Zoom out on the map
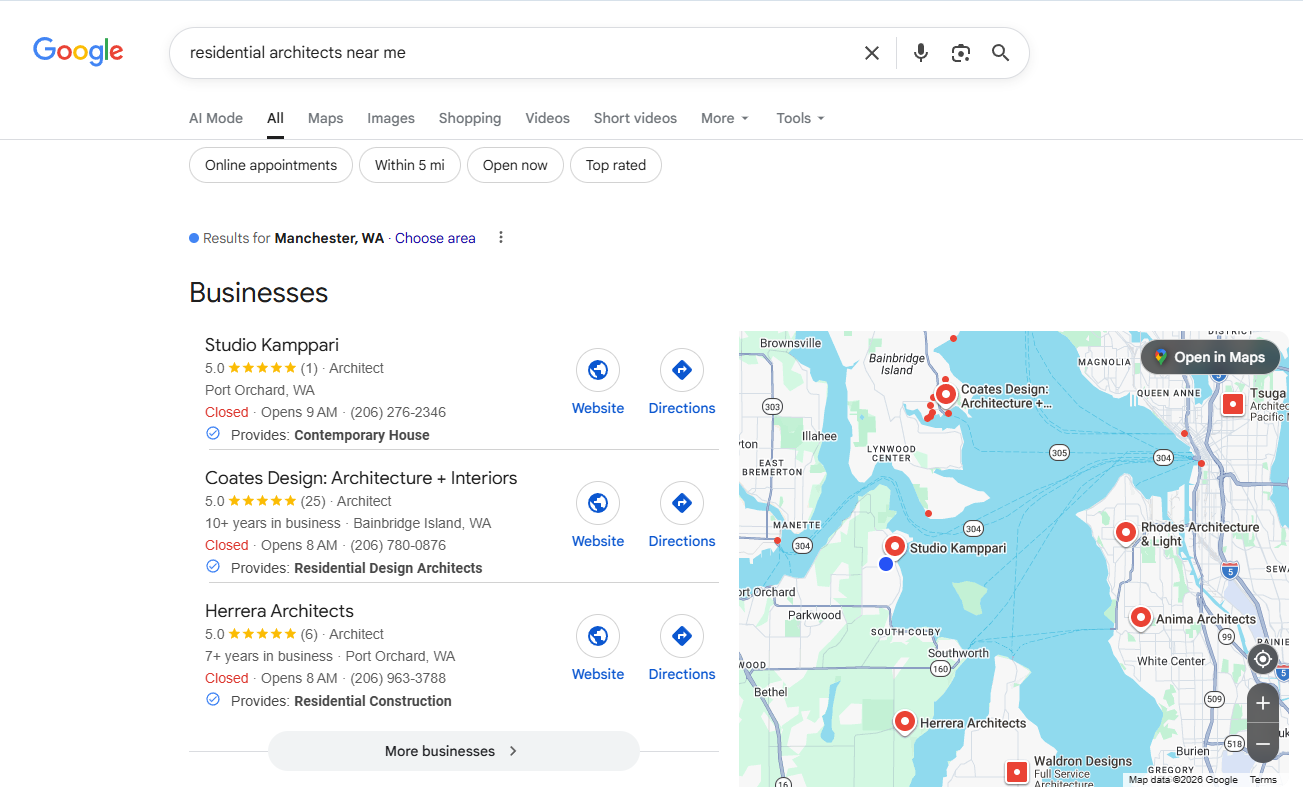1303x806 pixels. tap(1263, 744)
